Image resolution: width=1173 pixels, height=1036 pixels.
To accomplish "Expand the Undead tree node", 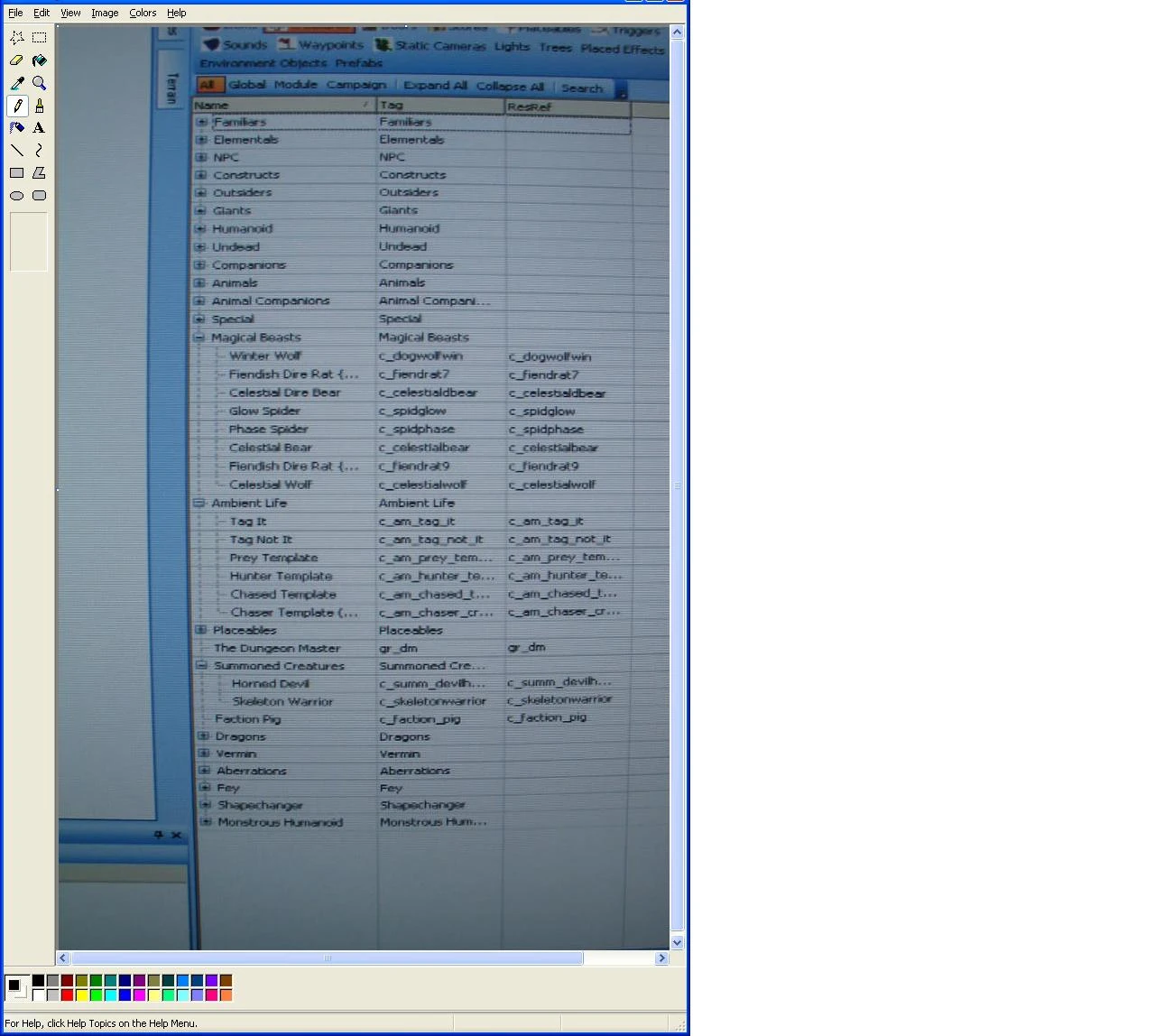I will 201,246.
